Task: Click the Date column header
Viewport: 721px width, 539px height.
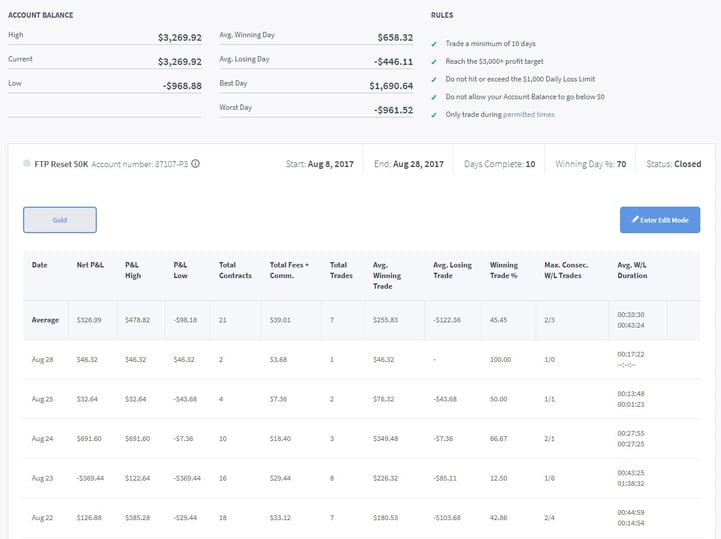Action: 40,265
